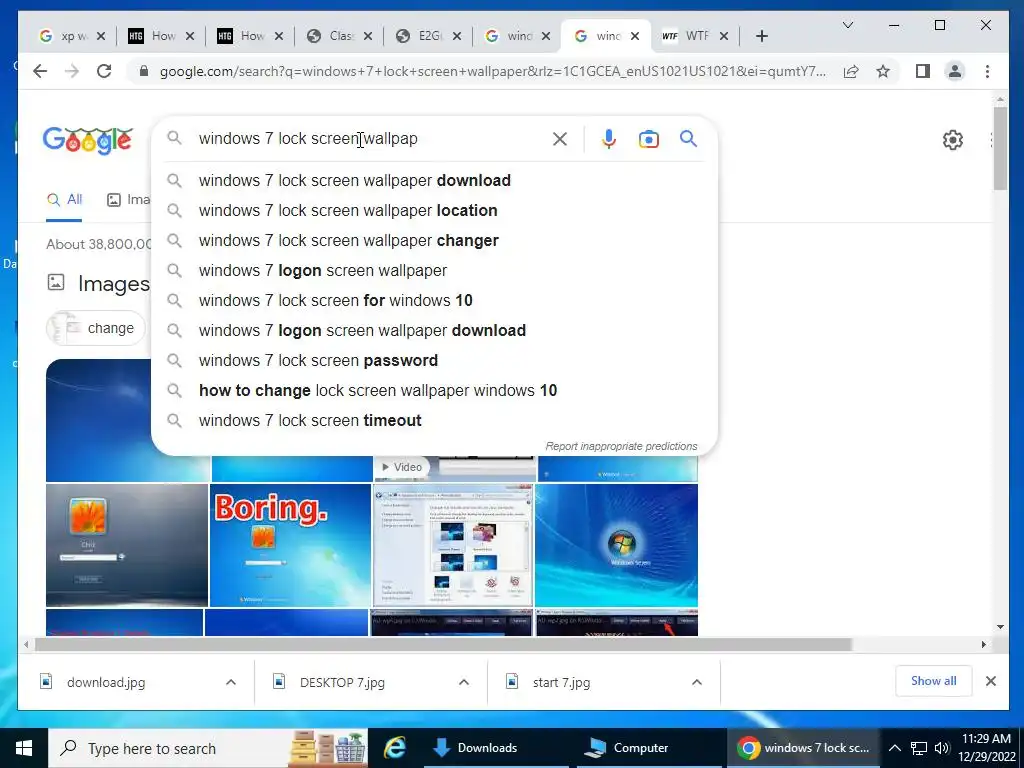This screenshot has height=768, width=1024.
Task: Click the vertical page scrollbar thumb
Action: pyautogui.click(x=1000, y=148)
